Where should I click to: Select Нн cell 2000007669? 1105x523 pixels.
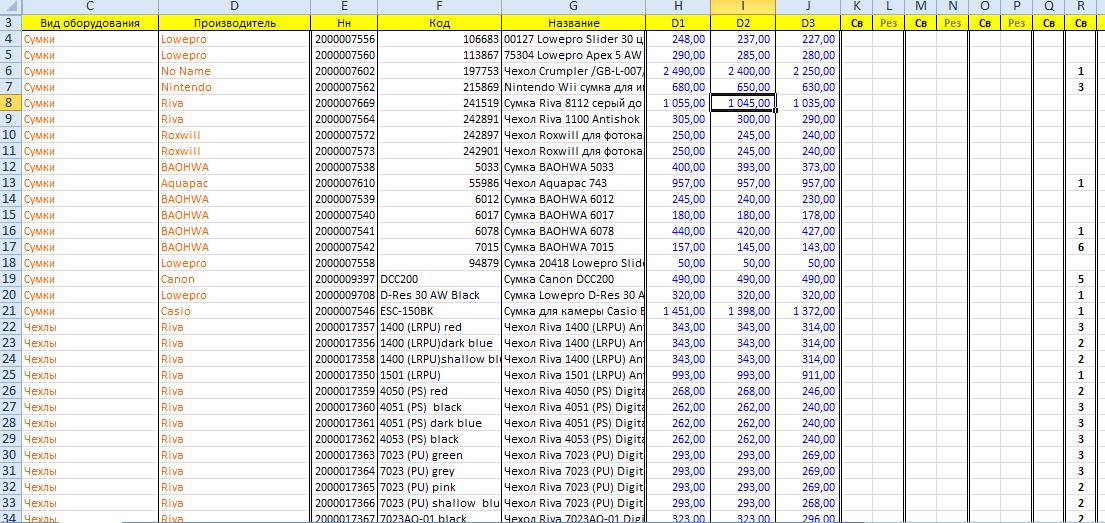click(344, 103)
